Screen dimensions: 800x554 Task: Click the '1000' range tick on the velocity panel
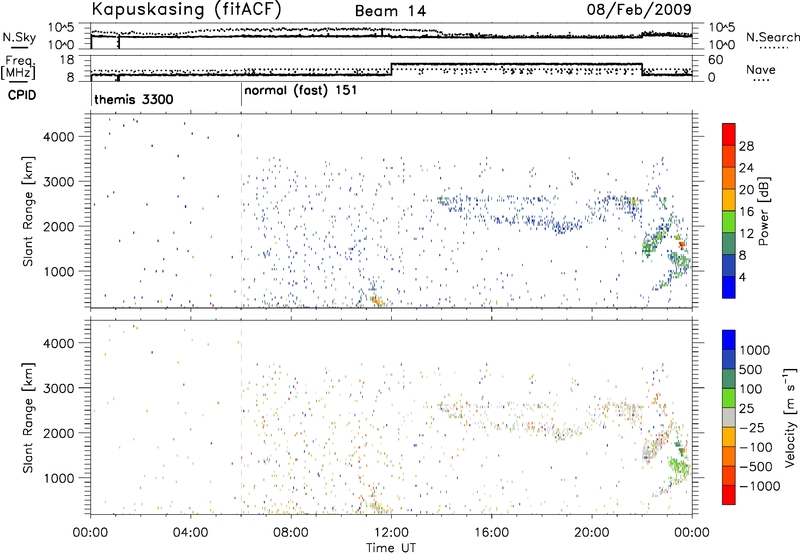tap(58, 478)
